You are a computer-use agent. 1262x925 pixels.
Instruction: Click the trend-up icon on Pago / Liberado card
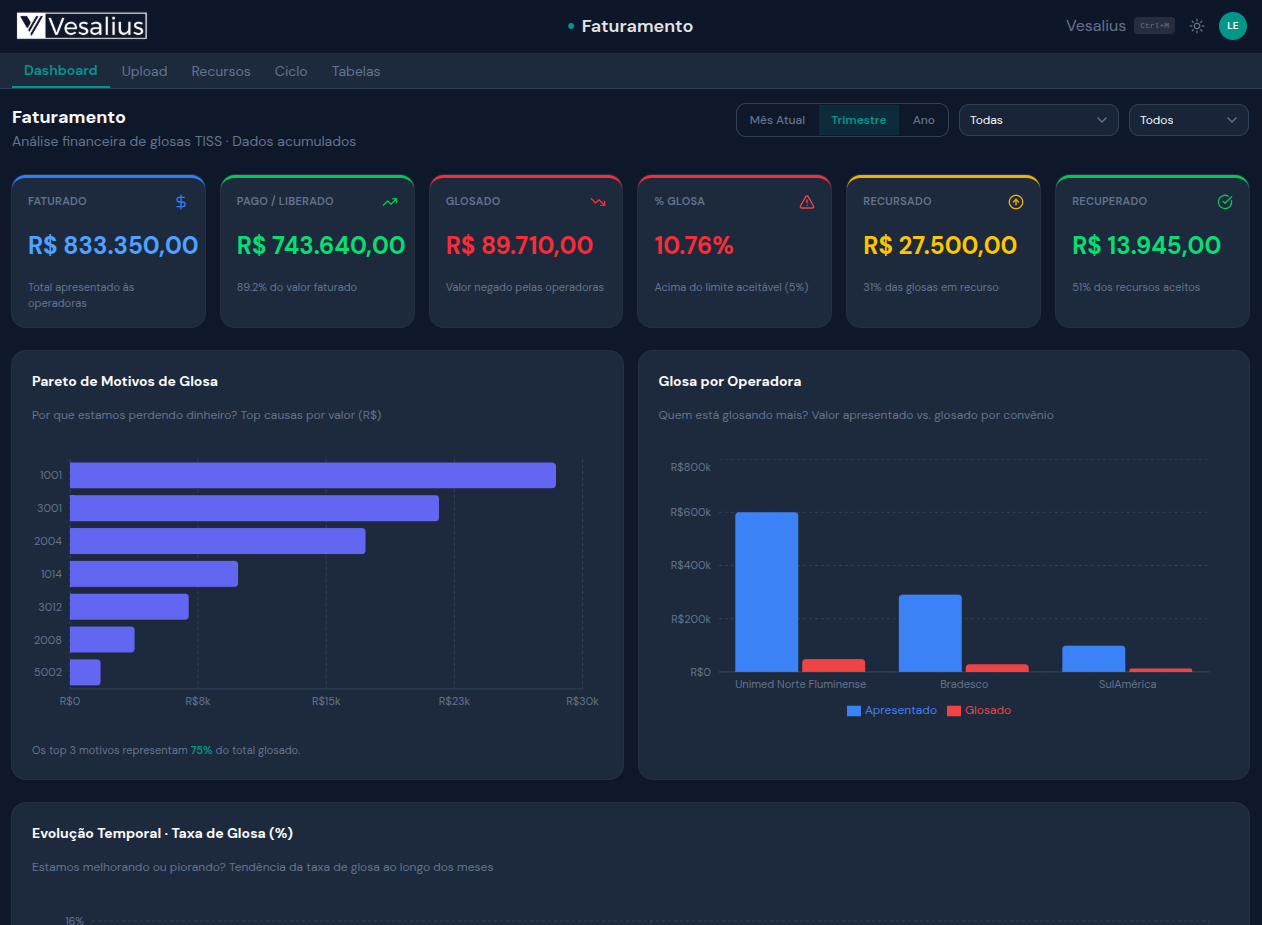tap(390, 201)
